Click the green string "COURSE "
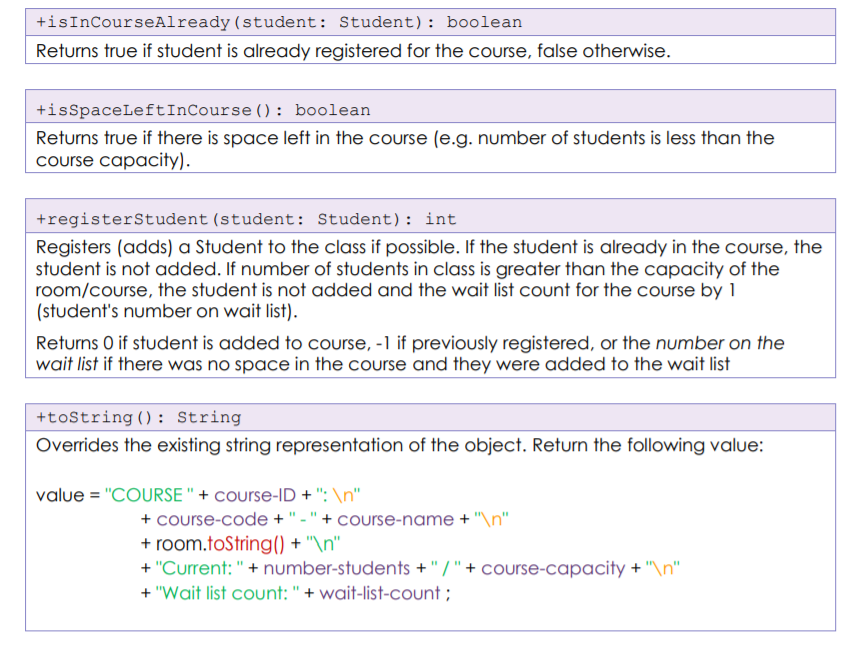This screenshot has width=855, height=650. (x=149, y=495)
